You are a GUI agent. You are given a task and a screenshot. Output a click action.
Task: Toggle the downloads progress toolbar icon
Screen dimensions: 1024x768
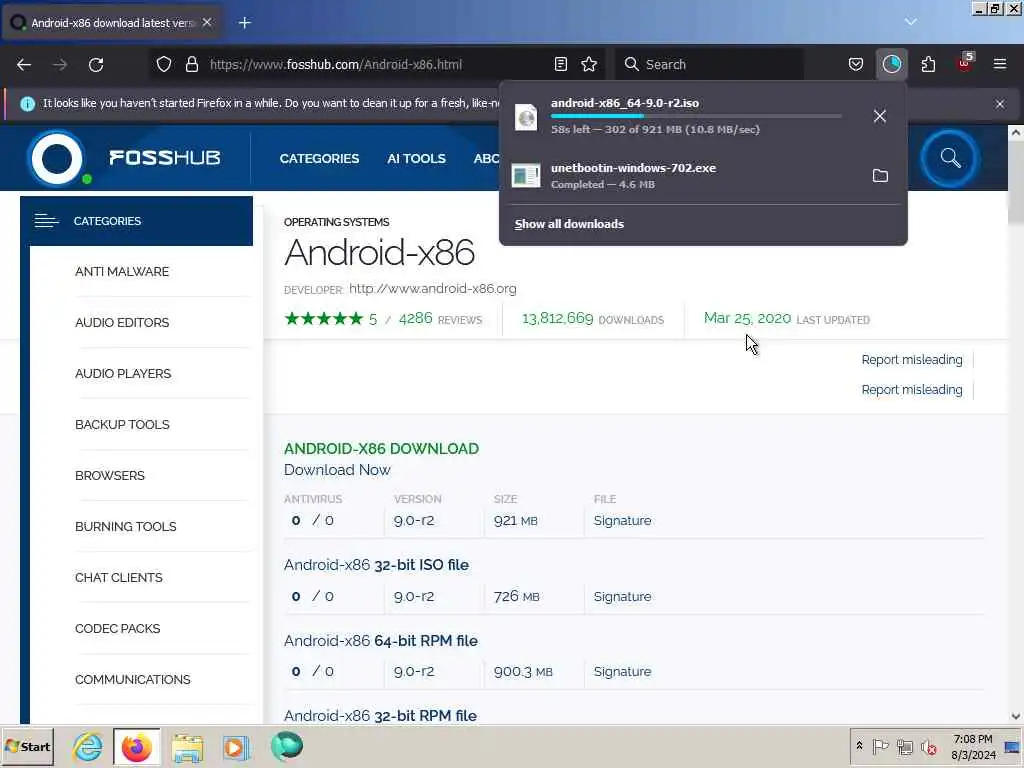(x=891, y=64)
